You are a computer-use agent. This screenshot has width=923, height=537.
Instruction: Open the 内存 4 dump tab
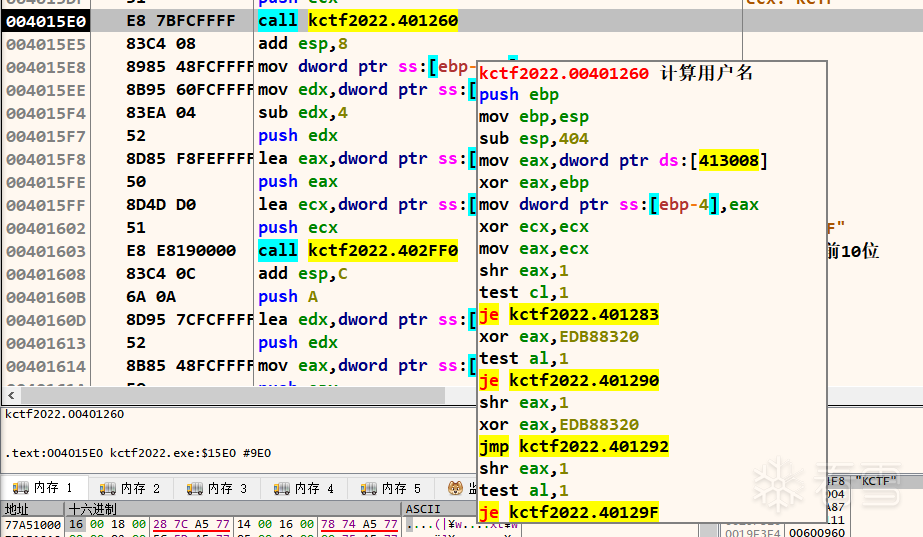pos(306,489)
